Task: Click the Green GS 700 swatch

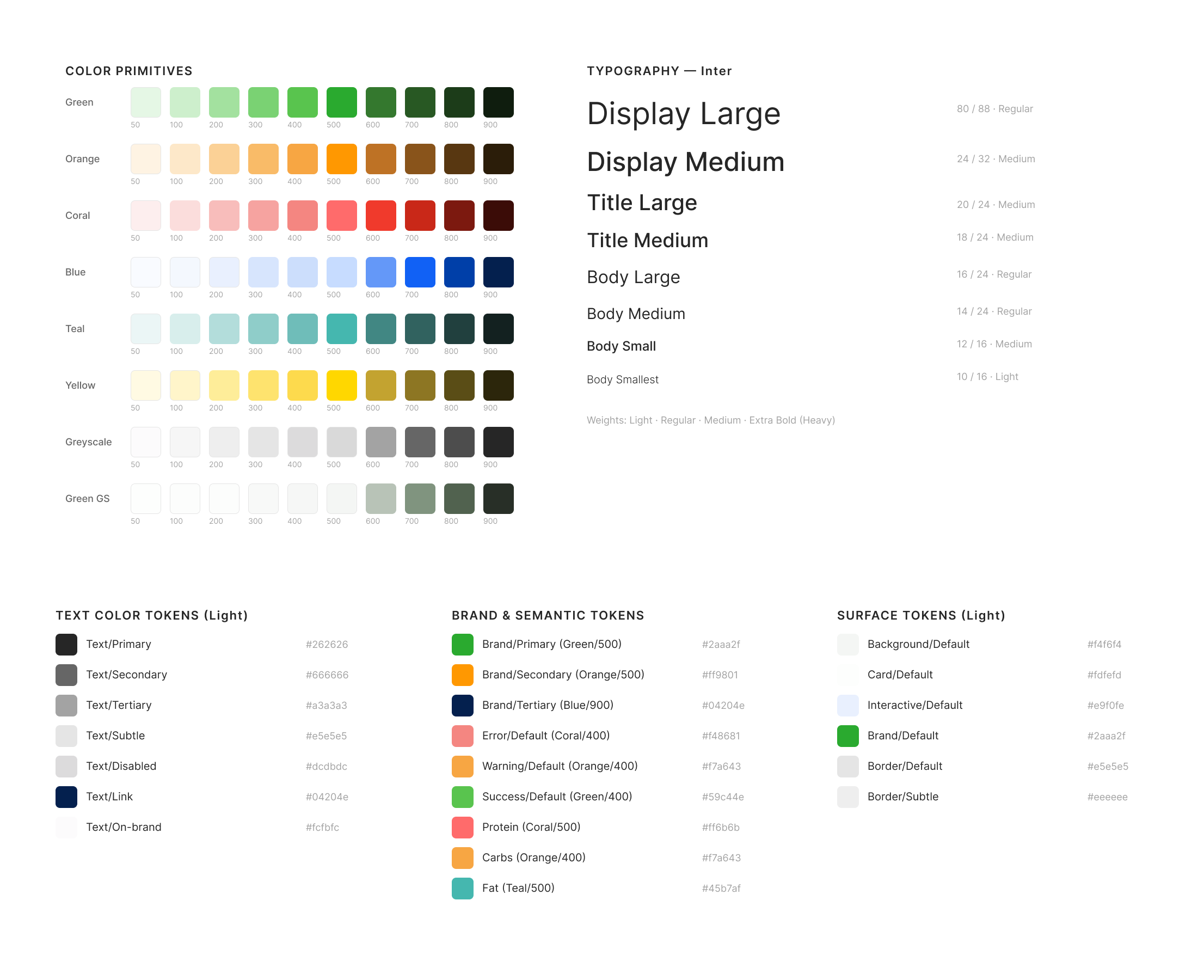Action: point(420,498)
